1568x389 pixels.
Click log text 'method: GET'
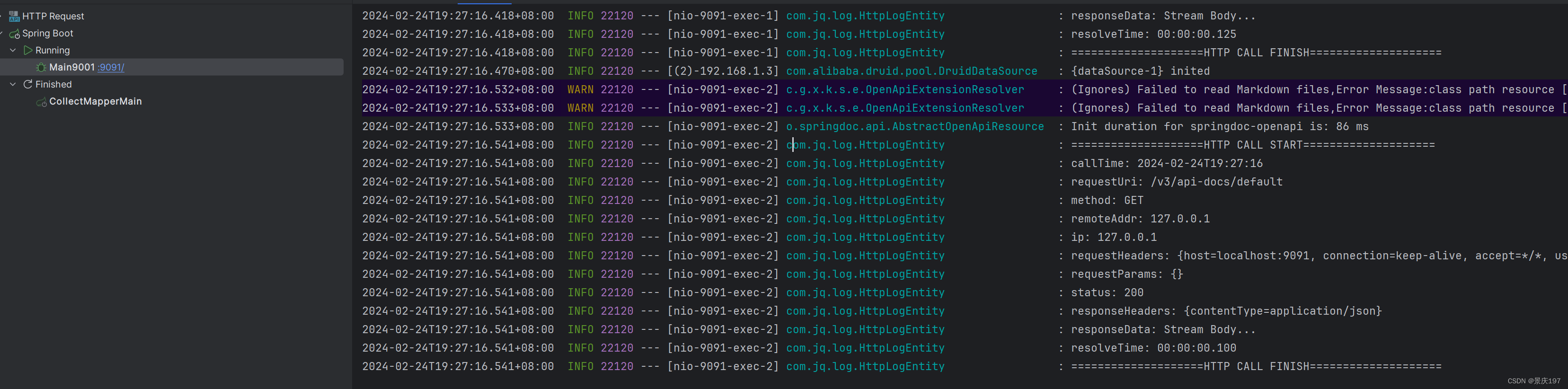coord(1107,200)
